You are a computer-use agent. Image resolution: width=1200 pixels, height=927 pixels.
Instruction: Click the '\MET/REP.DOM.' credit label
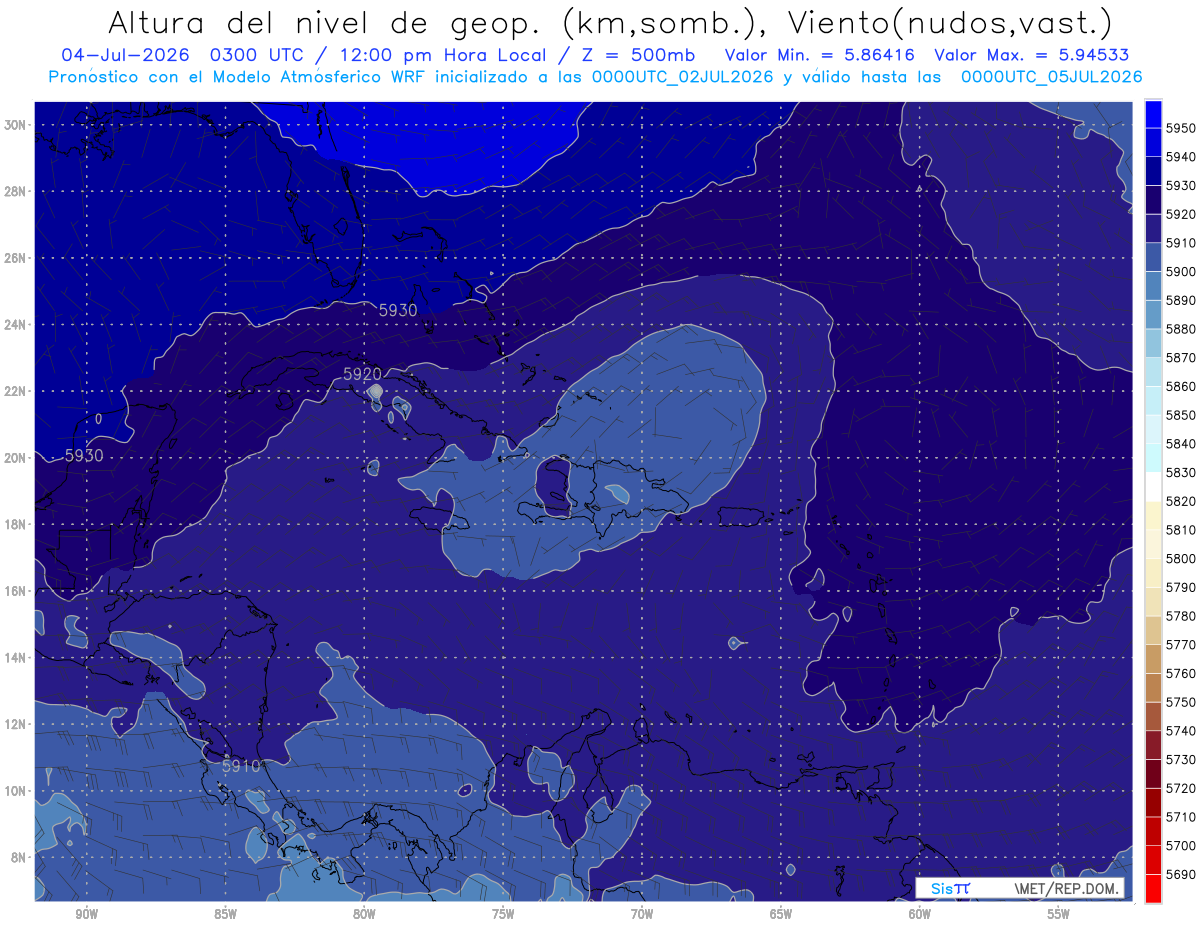click(1065, 888)
